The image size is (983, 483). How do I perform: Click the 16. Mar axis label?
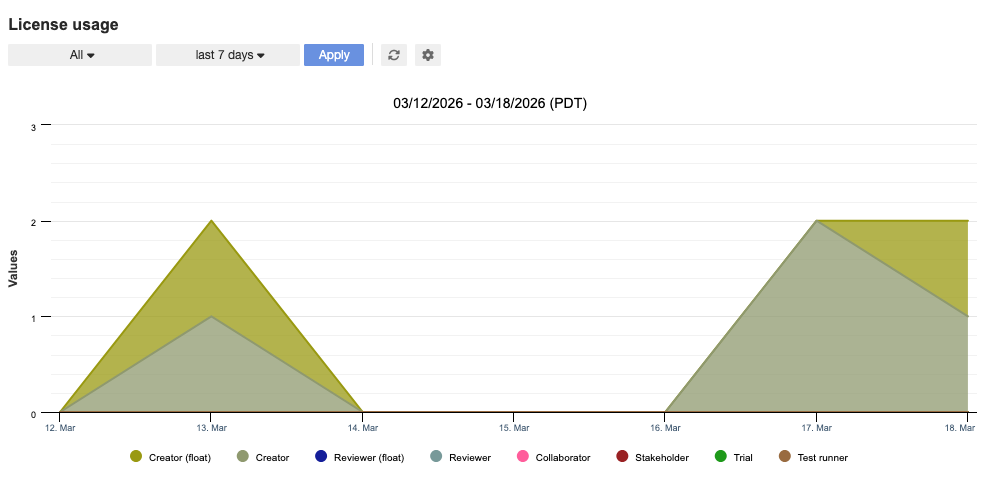pos(665,428)
